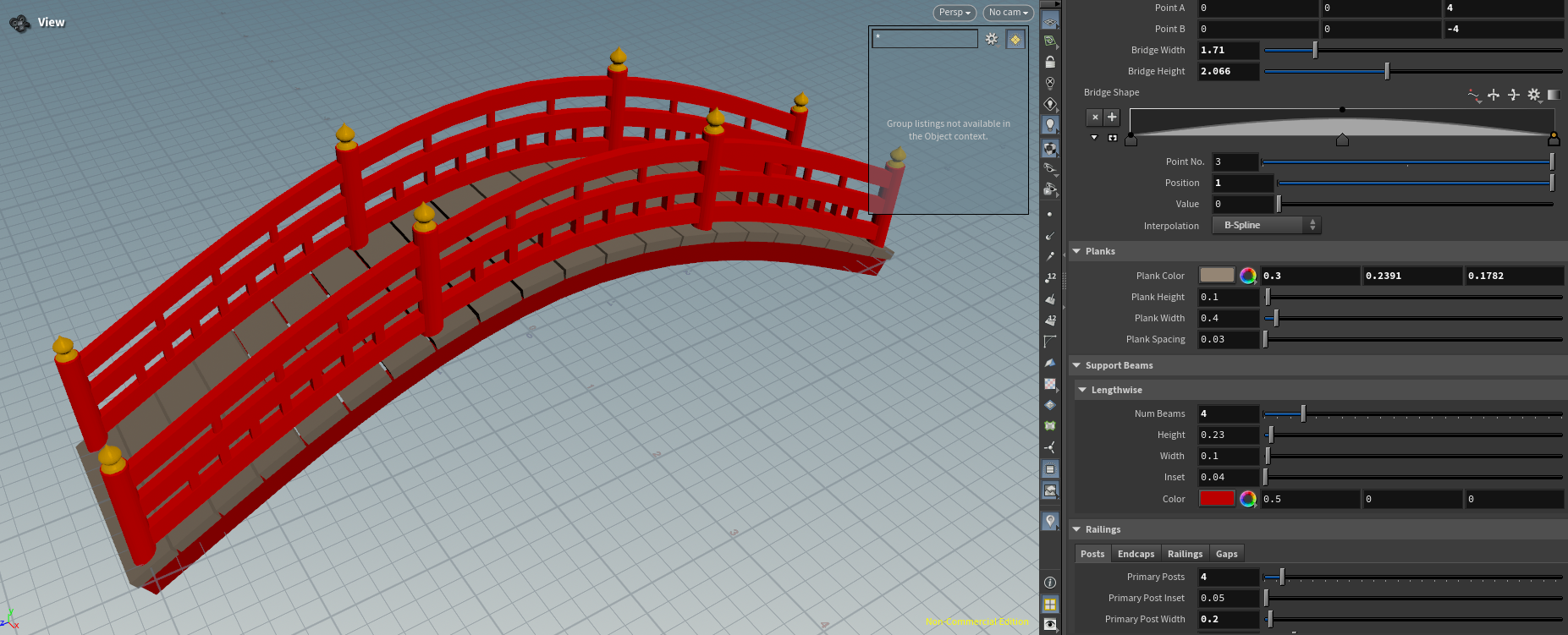Viewport: 1568px width, 635px height.
Task: Toggle the yellow group selection highlight button
Action: (x=1015, y=39)
